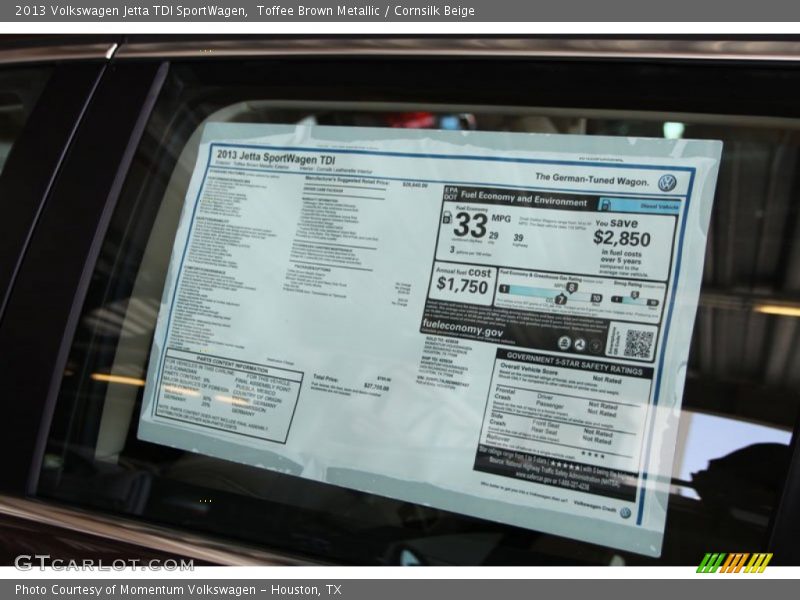Click the fuel pump icon beside 33 MPG
Screen dimensions: 800x600
447,217
